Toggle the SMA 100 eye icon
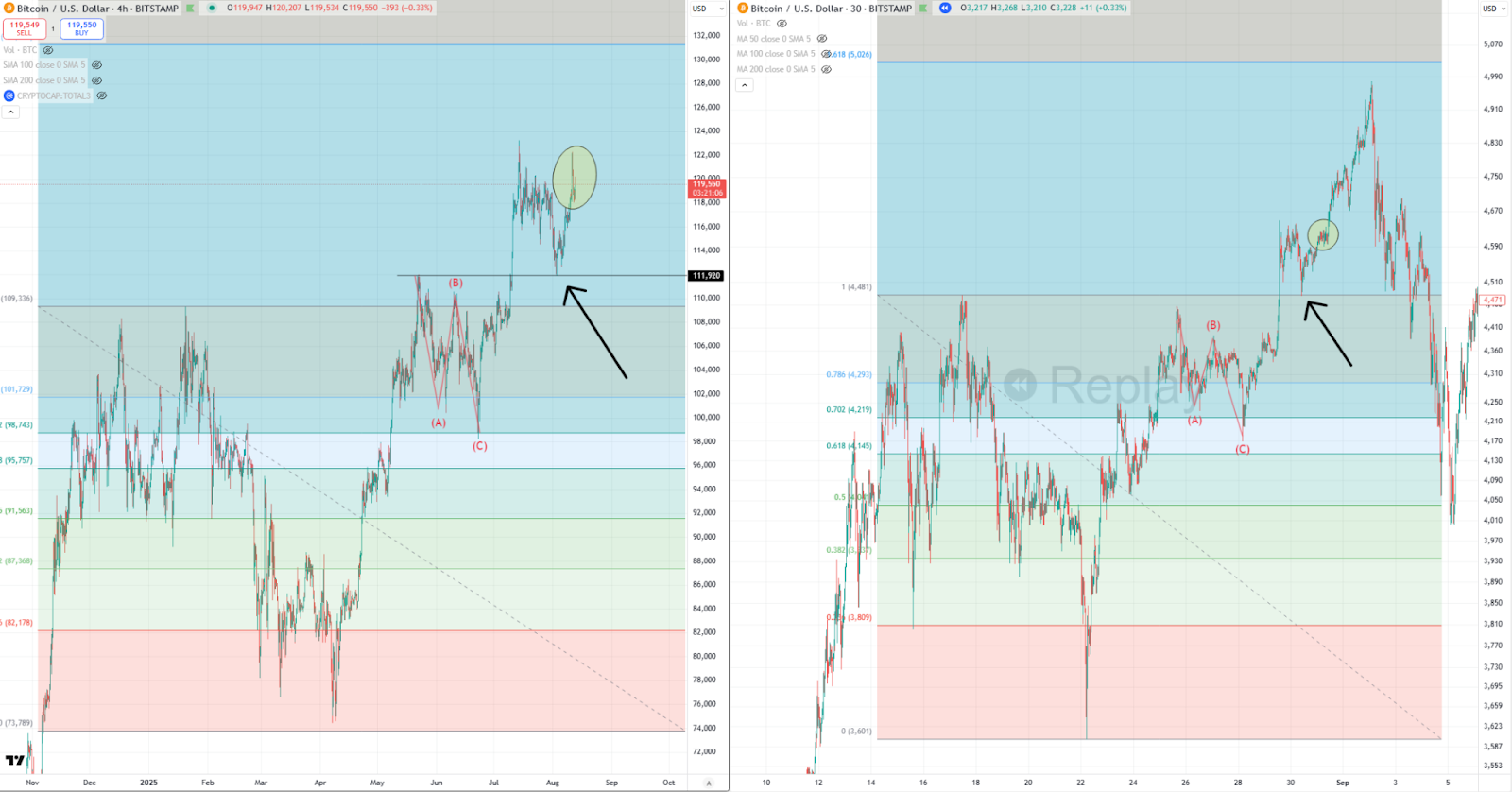1512x792 pixels. [96, 65]
